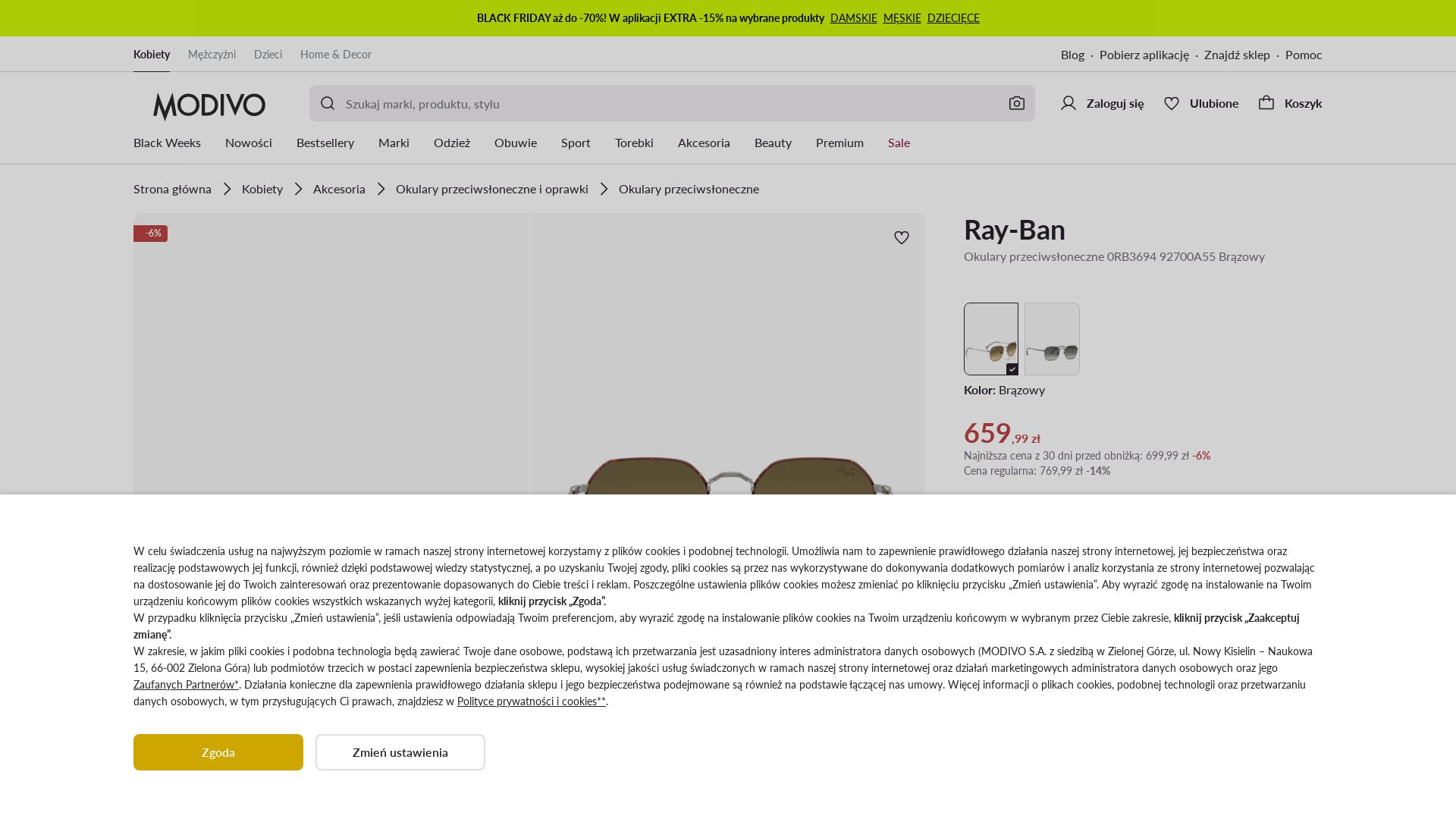This screenshot has width=1456, height=819.
Task: Click the Koszyk shopping bag icon
Action: (x=1266, y=102)
